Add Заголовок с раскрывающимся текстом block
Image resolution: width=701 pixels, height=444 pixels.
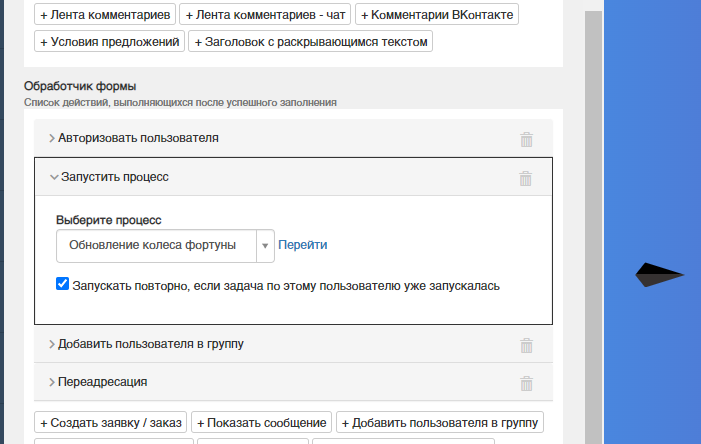click(311, 41)
